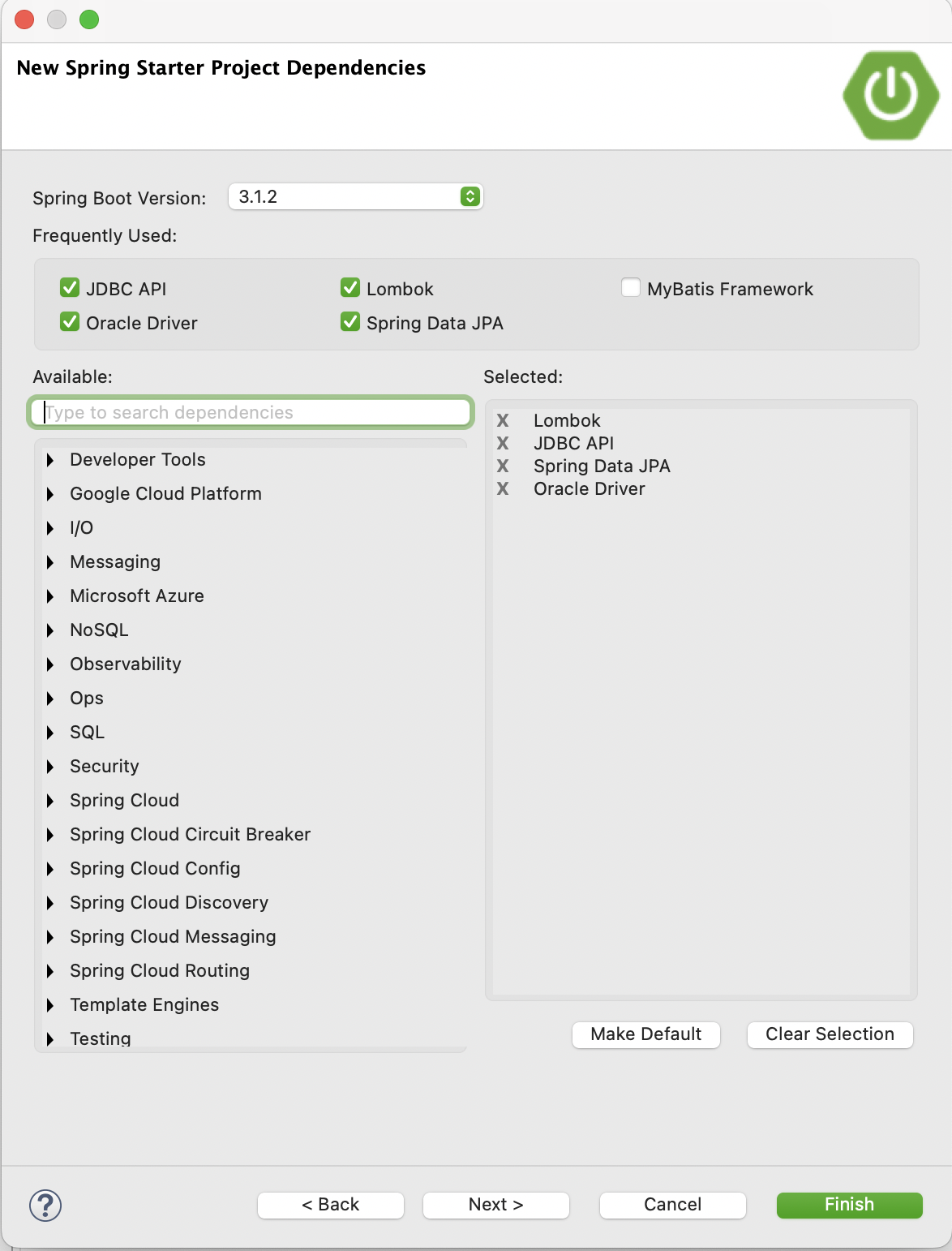Expand the Security category
This screenshot has width=952, height=1251.
pyautogui.click(x=50, y=767)
